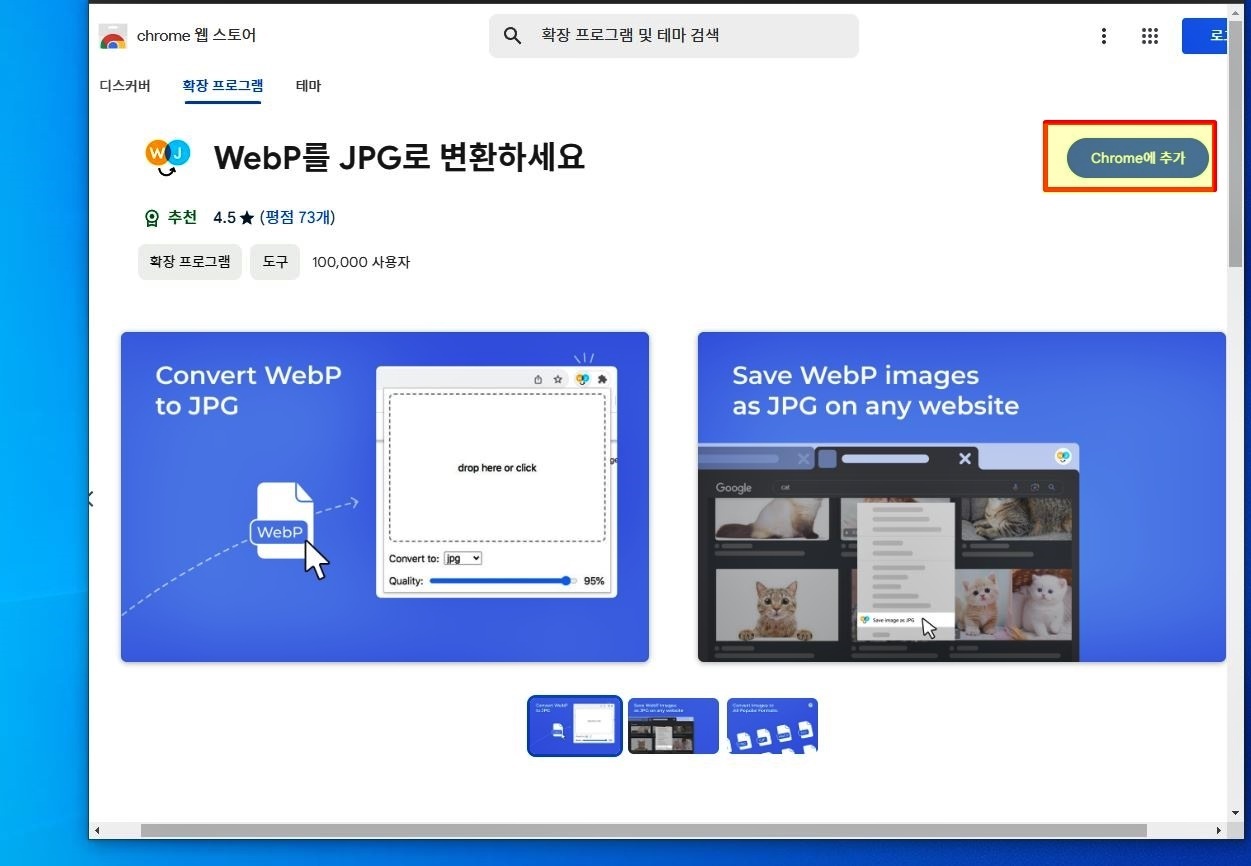Image resolution: width=1251 pixels, height=866 pixels.
Task: Click the Chrome web store logo
Action: (113, 37)
